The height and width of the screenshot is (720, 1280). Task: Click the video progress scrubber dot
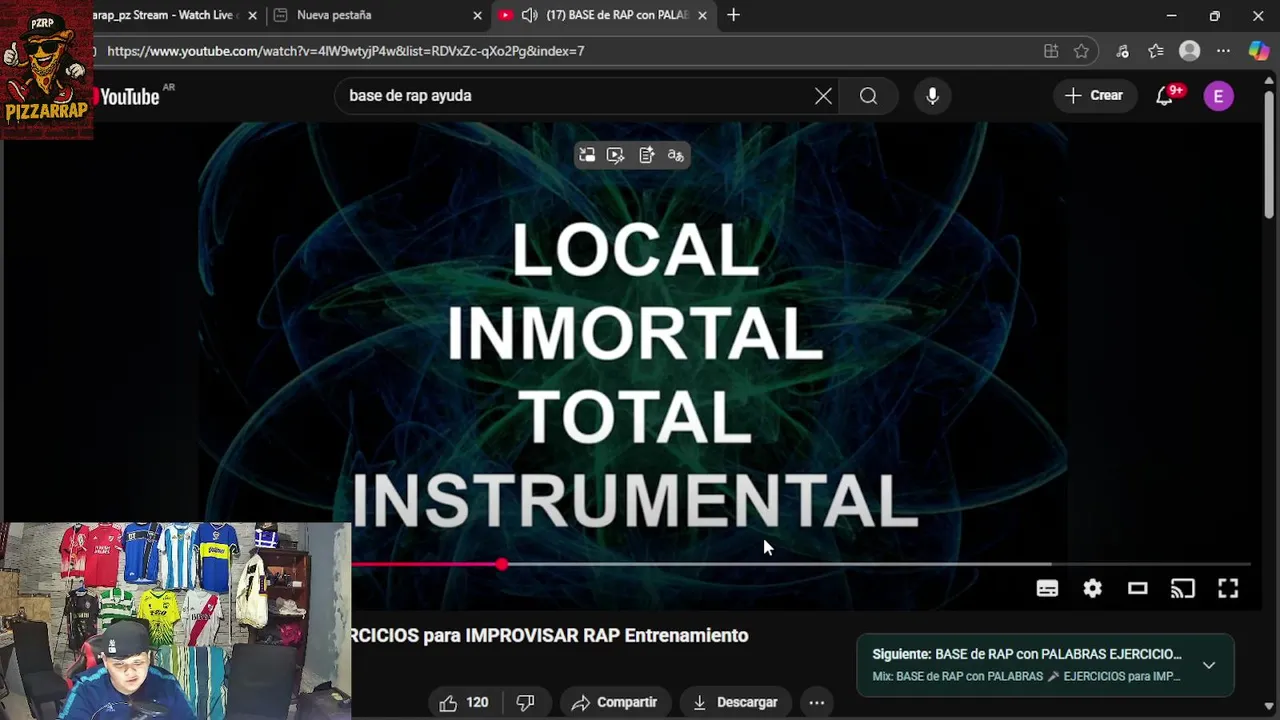click(x=501, y=565)
